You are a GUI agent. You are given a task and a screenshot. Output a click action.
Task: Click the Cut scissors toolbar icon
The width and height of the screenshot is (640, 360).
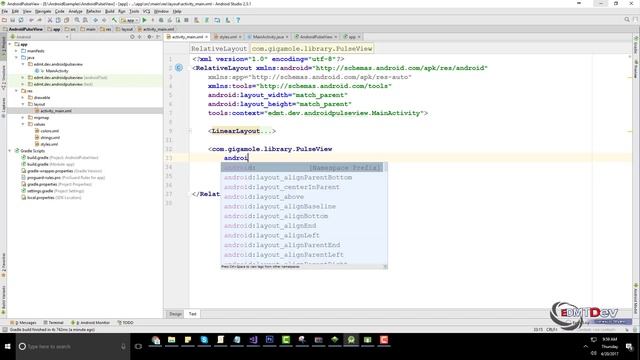pos(50,20)
